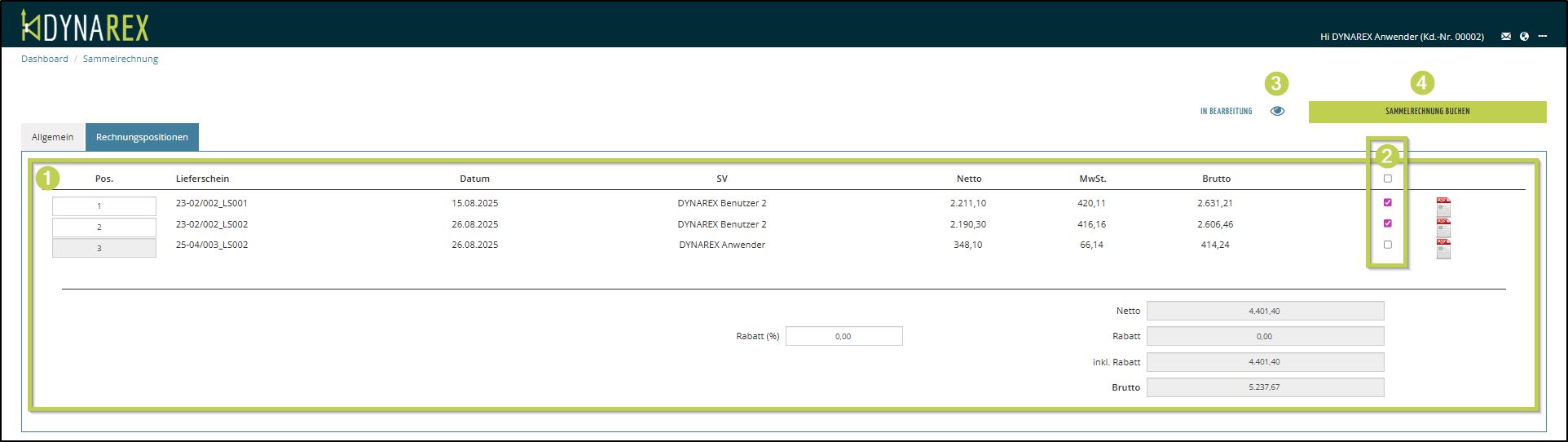Viewport: 1568px width, 442px height.
Task: Toggle the select-all checkbox in table header
Action: coord(1388,179)
